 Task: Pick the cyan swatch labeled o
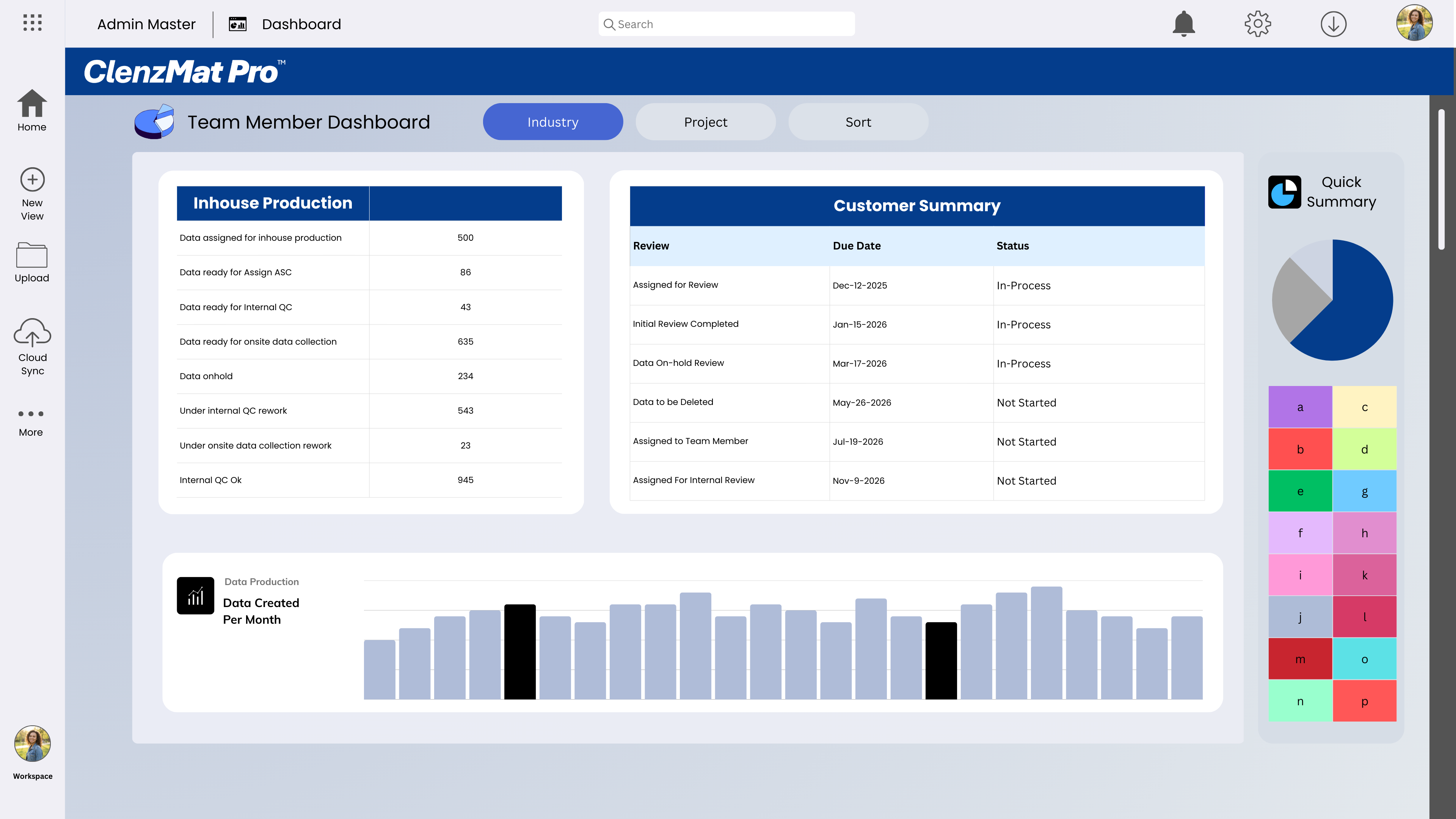[x=1365, y=659]
